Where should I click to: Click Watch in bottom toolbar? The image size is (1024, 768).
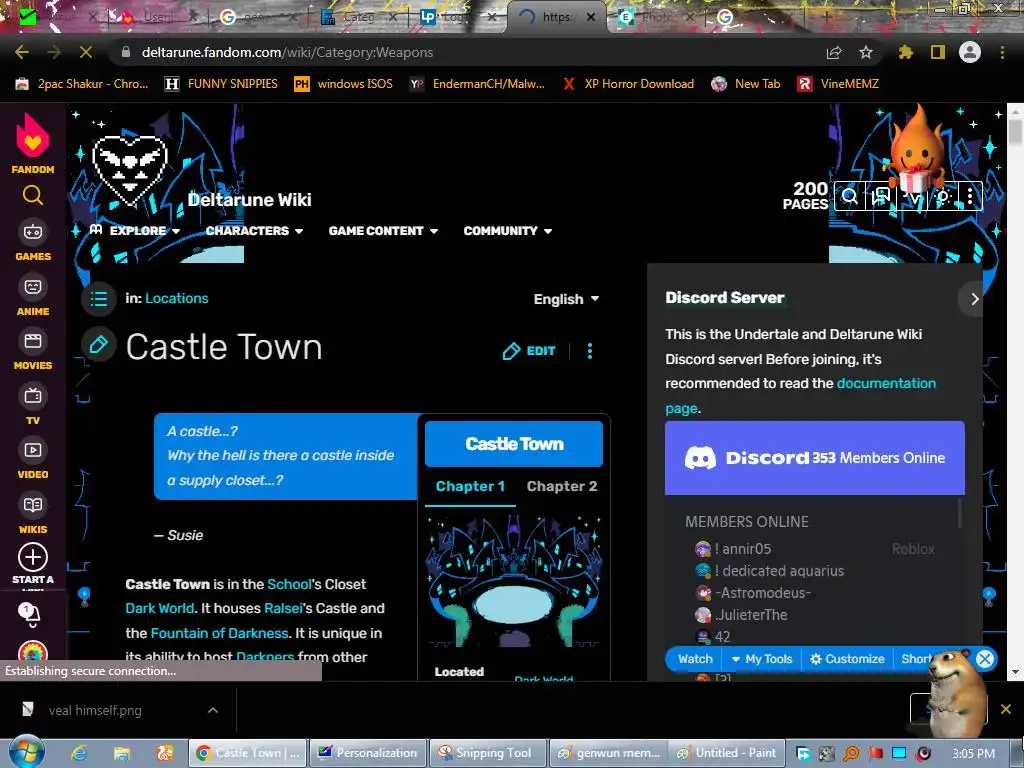coord(695,659)
